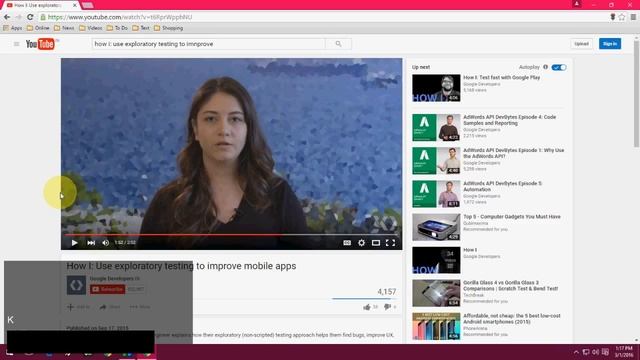Image resolution: width=640 pixels, height=360 pixels.
Task: Select the YouTube browser tab
Action: (41, 5)
